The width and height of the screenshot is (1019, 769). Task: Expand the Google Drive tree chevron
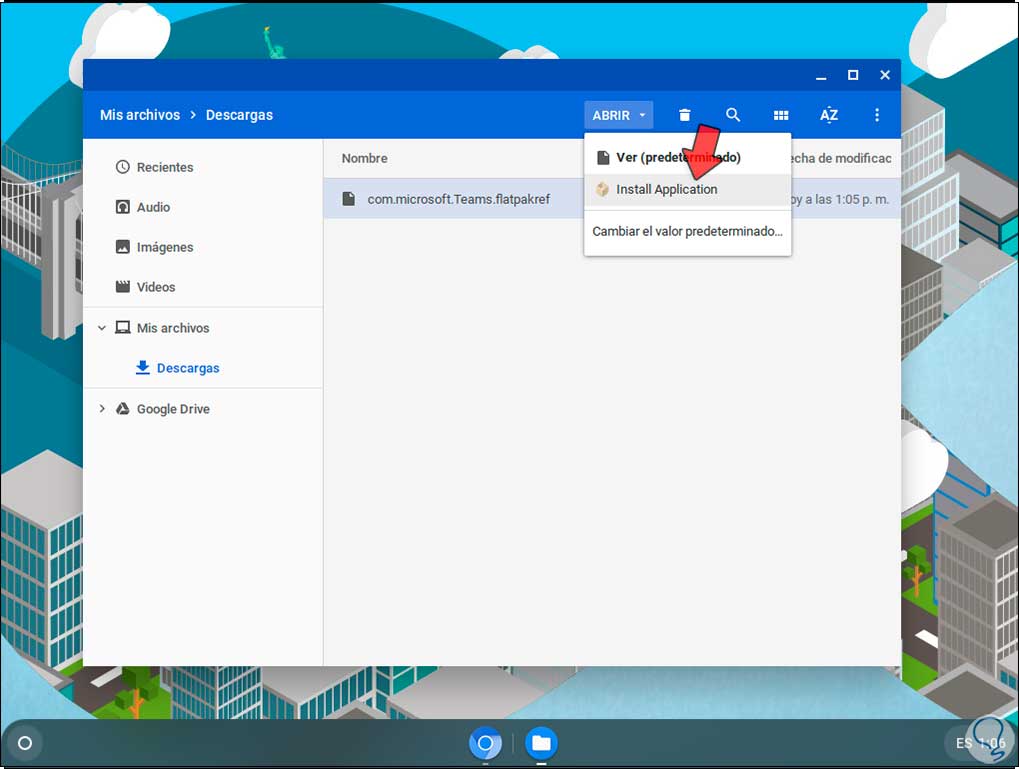pos(101,409)
